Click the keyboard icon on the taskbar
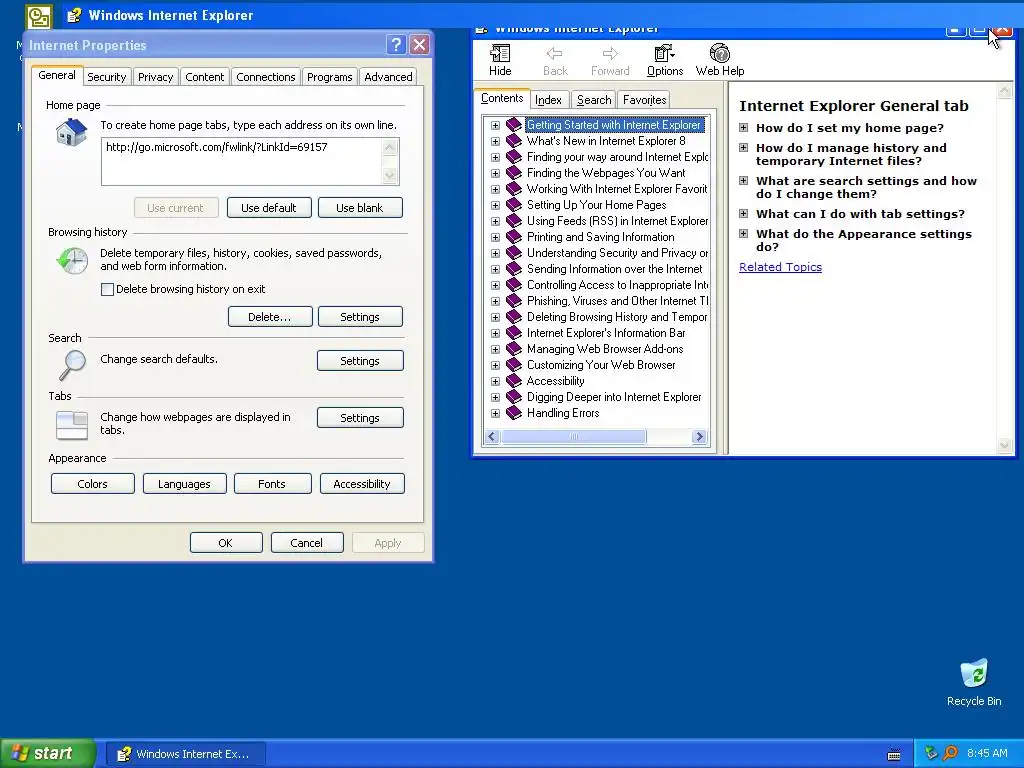1024x768 pixels. click(894, 754)
